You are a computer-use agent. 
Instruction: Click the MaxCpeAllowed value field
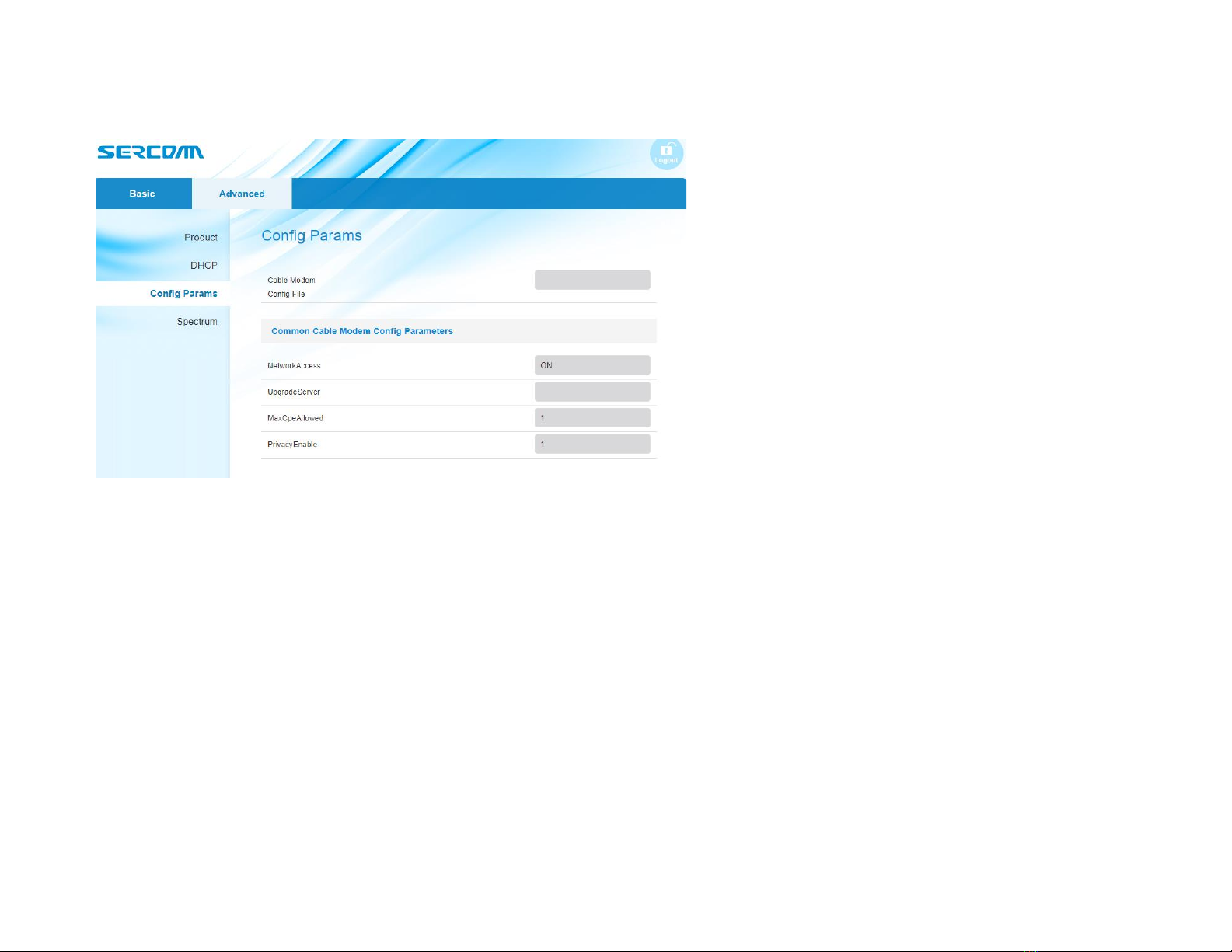[592, 418]
